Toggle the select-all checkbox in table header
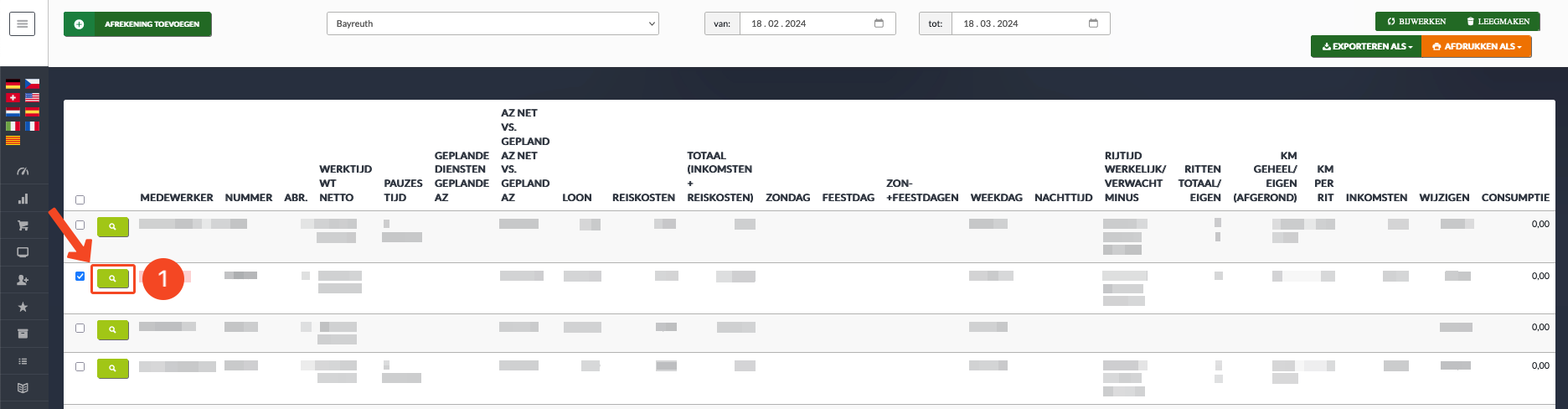Image resolution: width=1568 pixels, height=409 pixels. (80, 199)
